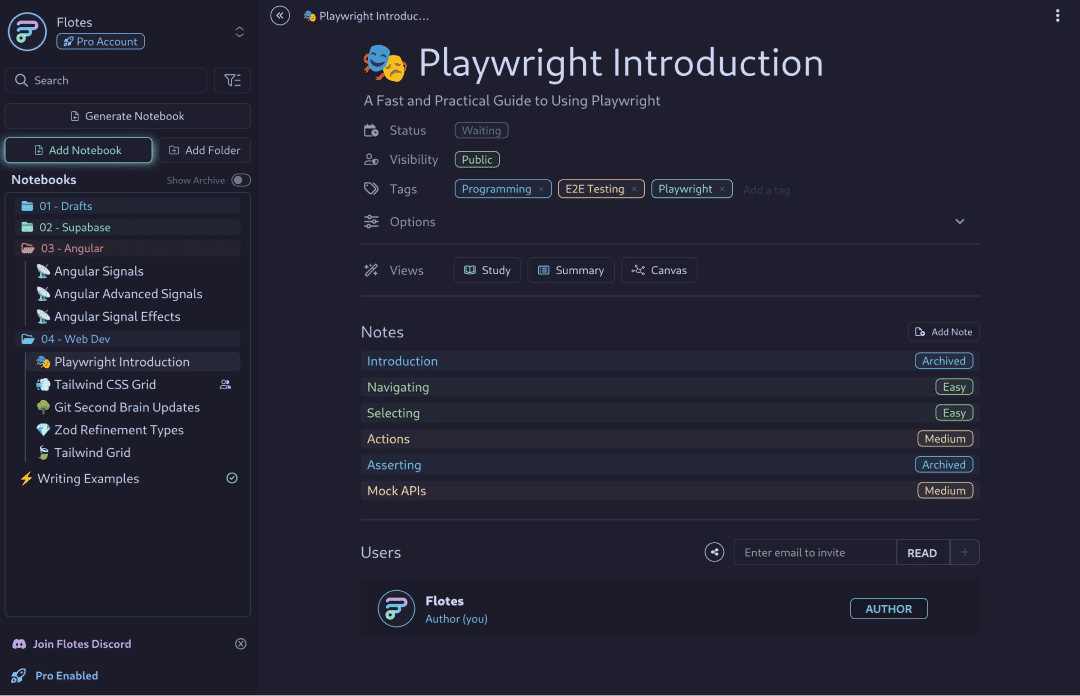Screen dimensions: 1080x696
Task: Click the shared-users icon on Tailwind CSS Grid
Action: click(225, 384)
